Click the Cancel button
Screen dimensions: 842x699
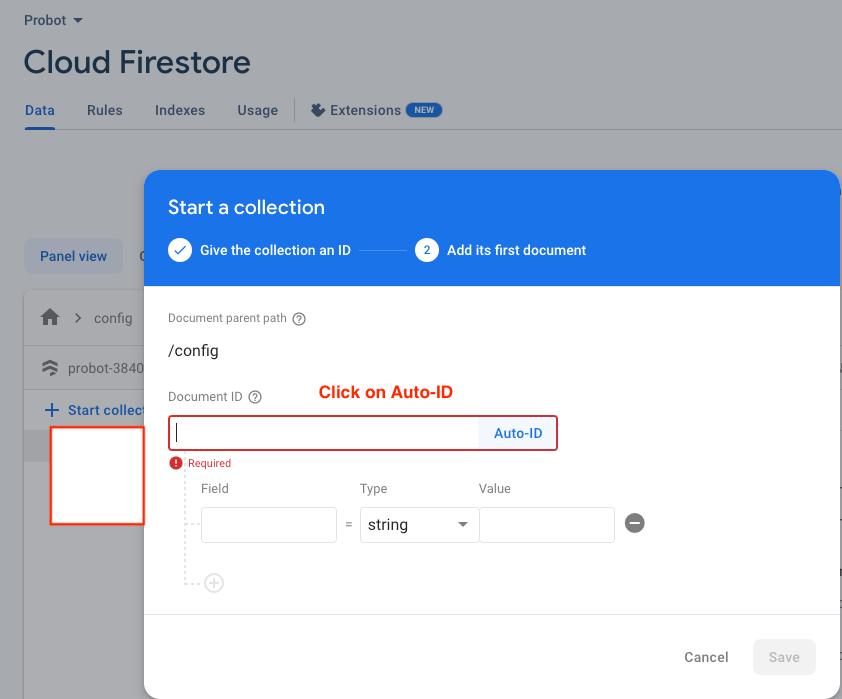(x=706, y=657)
